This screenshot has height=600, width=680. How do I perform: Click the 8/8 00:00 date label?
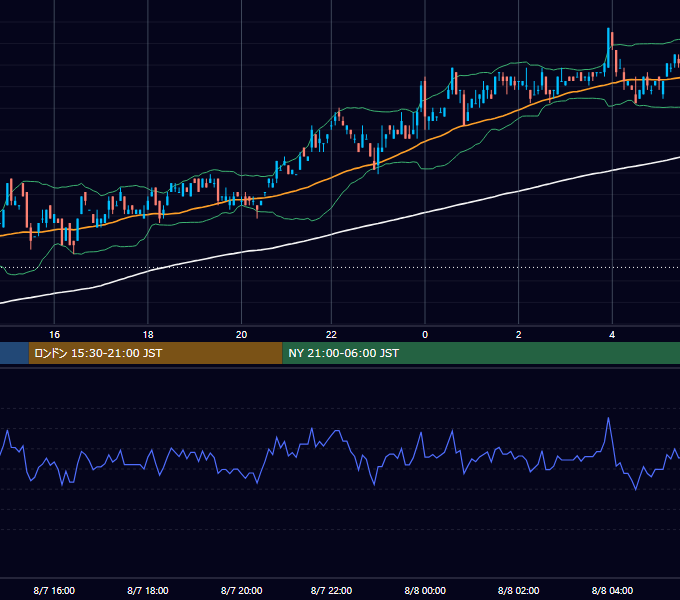click(425, 590)
